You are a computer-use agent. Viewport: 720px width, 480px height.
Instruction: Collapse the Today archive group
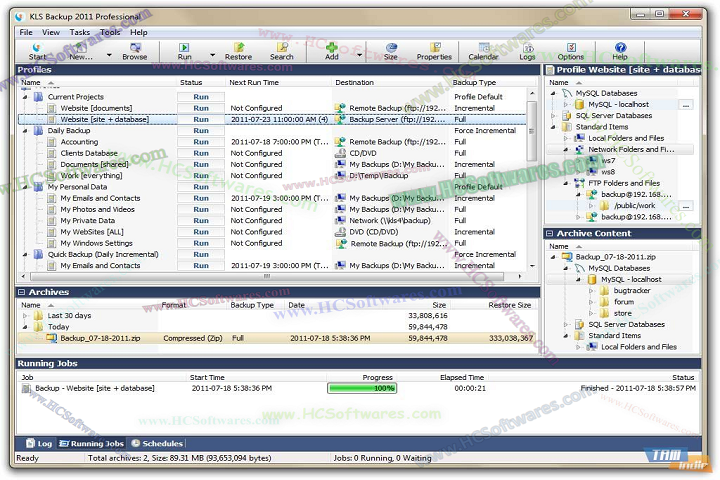tap(25, 327)
